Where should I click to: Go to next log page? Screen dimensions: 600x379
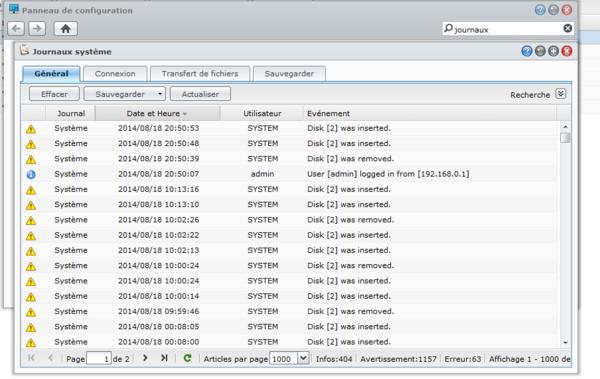[145, 358]
